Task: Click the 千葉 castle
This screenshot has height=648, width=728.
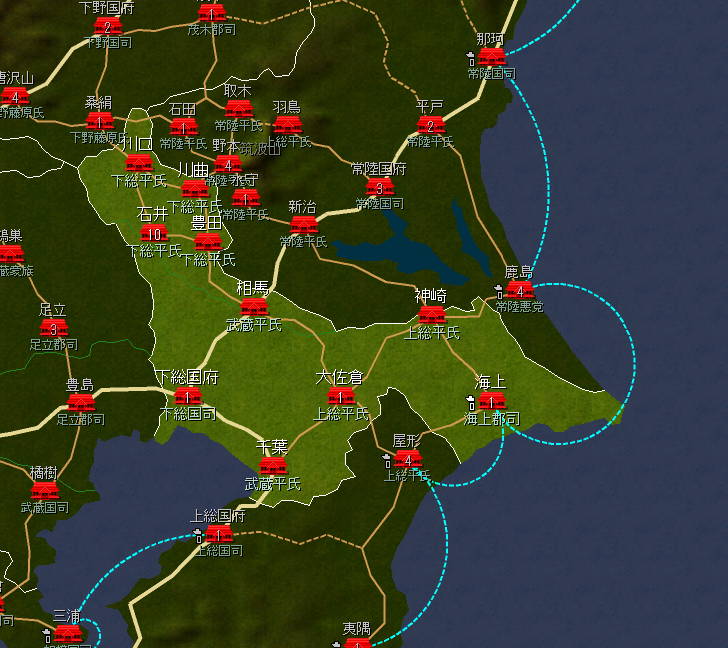Action: pyautogui.click(x=273, y=467)
